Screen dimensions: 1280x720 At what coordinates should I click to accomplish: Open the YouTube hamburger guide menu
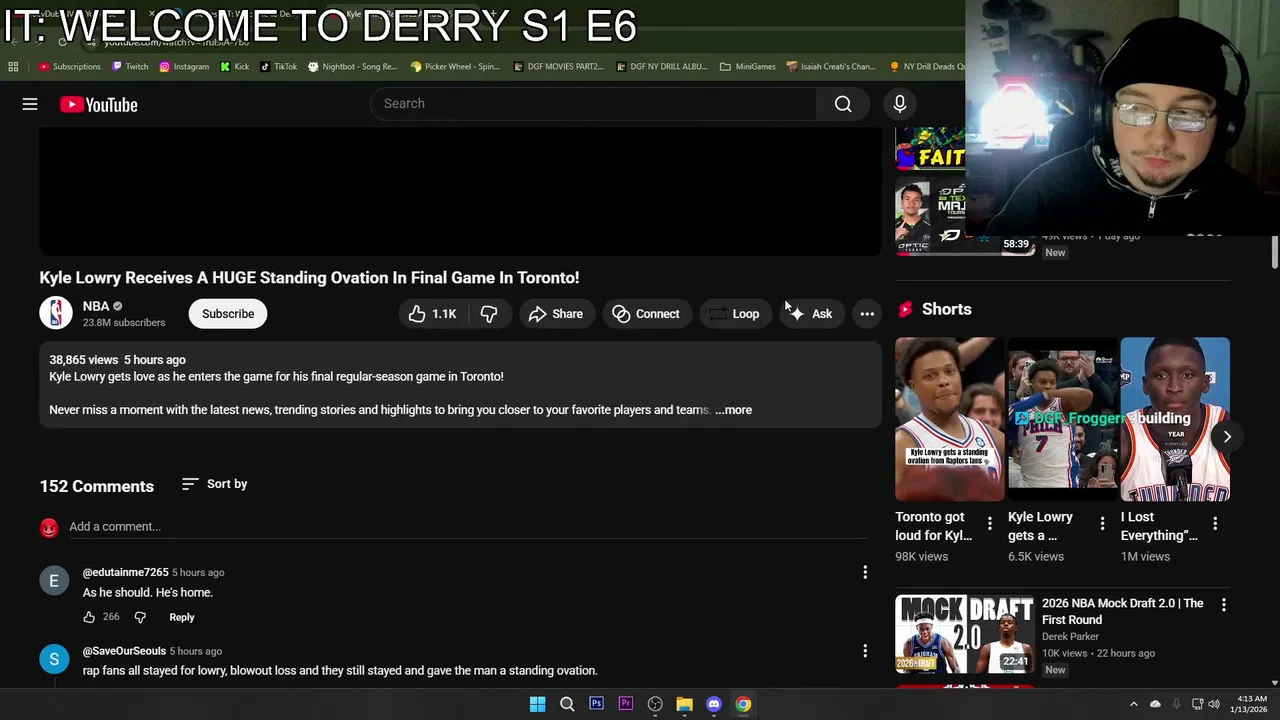tap(30, 104)
